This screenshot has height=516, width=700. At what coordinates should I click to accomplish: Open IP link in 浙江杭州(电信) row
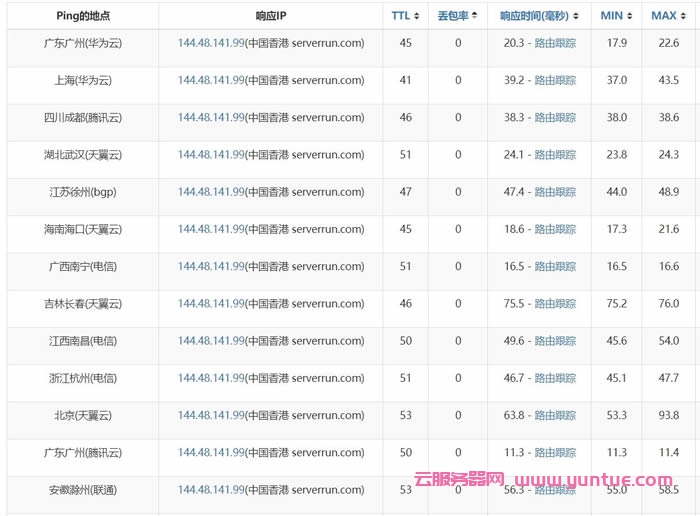[x=211, y=378]
